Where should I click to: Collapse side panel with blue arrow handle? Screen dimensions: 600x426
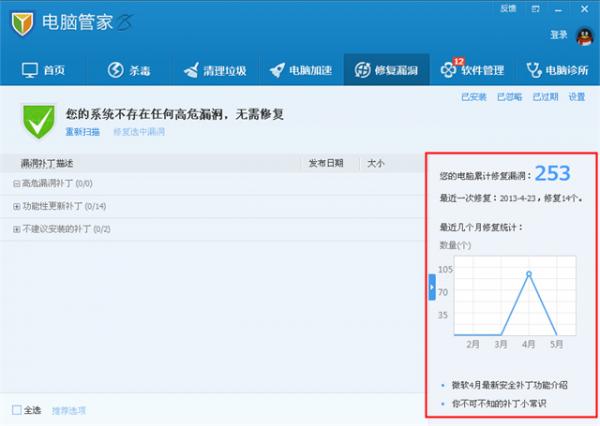(432, 287)
